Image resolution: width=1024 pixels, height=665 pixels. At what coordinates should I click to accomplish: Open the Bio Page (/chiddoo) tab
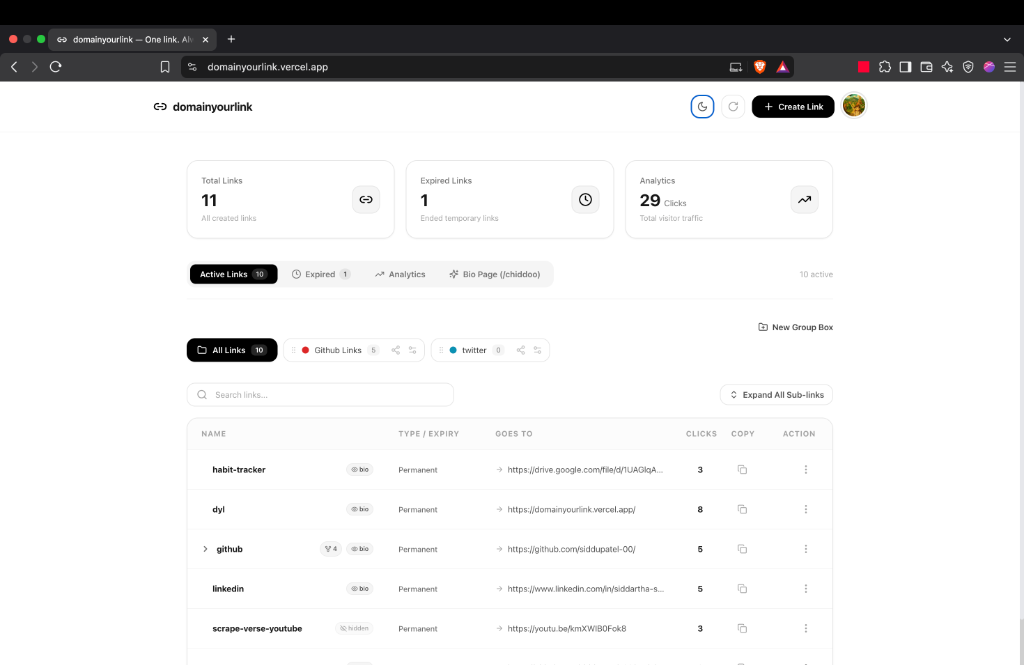pyautogui.click(x=495, y=274)
